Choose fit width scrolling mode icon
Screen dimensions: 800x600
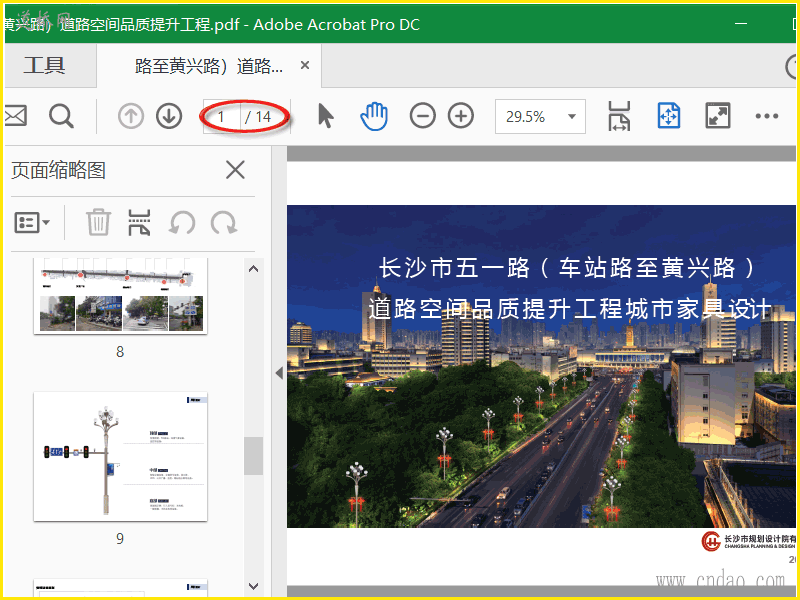pos(619,116)
